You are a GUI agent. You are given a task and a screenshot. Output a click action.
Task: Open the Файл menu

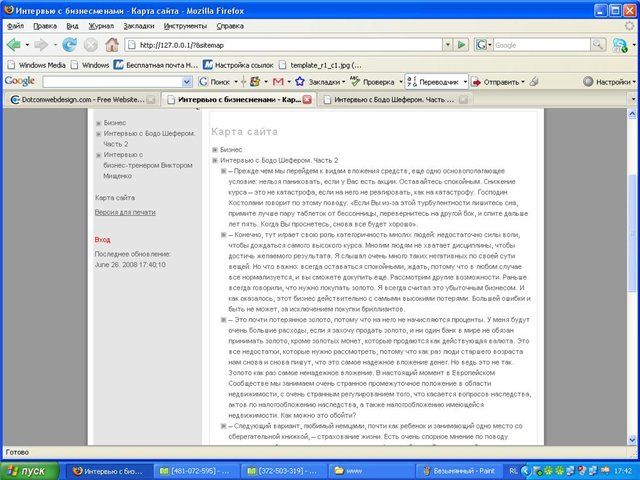tap(16, 26)
